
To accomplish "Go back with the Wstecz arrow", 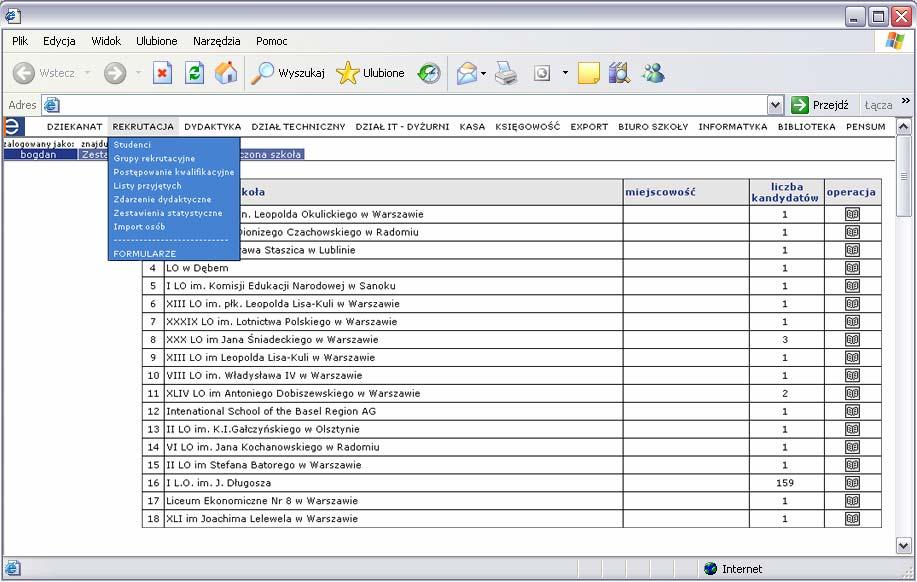I will click(24, 73).
